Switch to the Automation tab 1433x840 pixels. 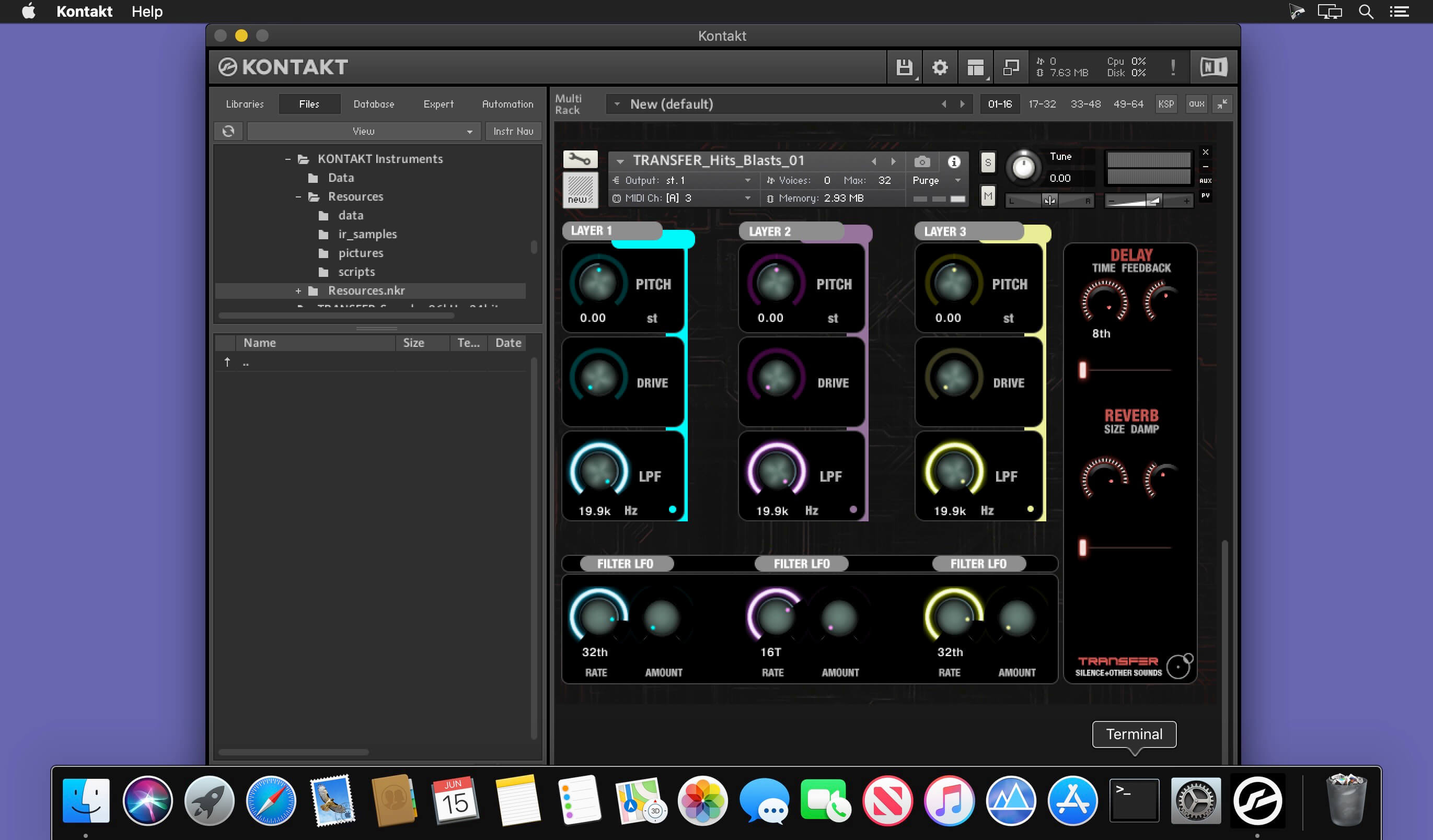508,104
